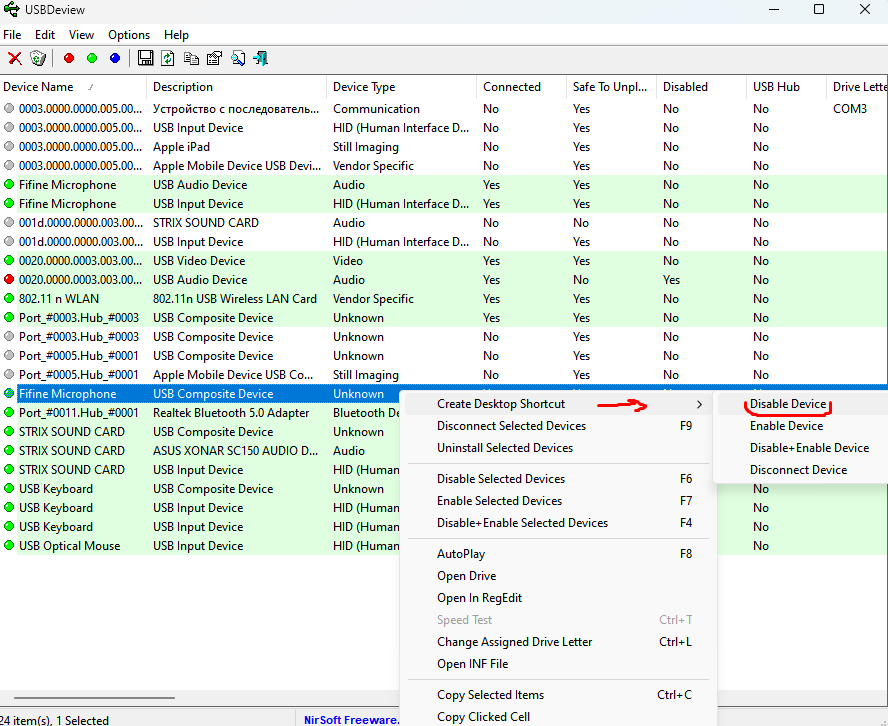Open the Edit menu
The width and height of the screenshot is (888, 726).
point(45,35)
